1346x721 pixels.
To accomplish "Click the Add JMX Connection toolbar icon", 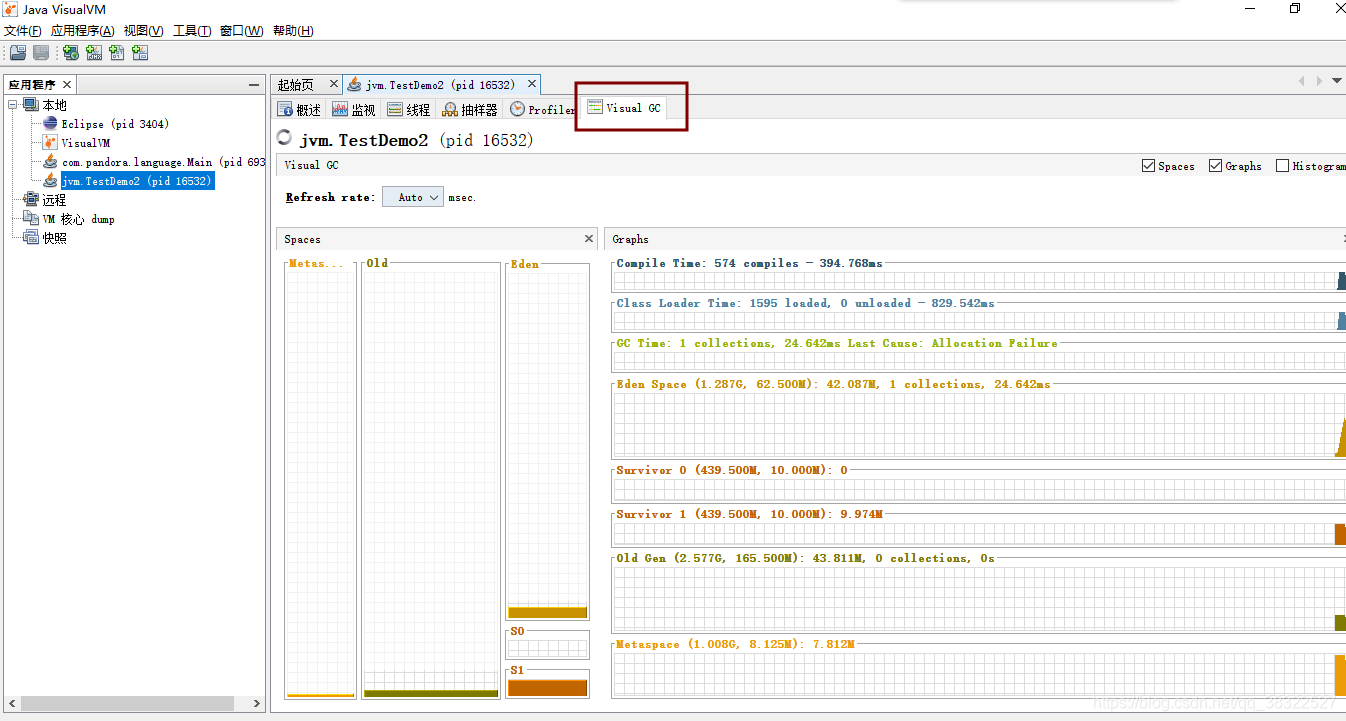I will pyautogui.click(x=94, y=53).
